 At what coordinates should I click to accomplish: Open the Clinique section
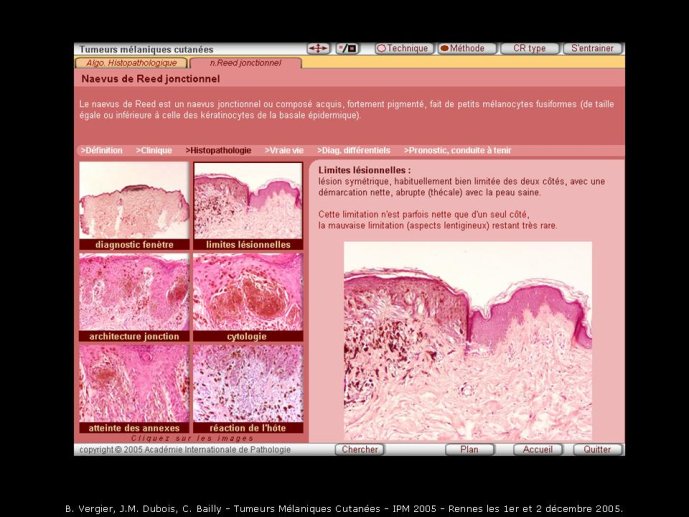point(154,150)
